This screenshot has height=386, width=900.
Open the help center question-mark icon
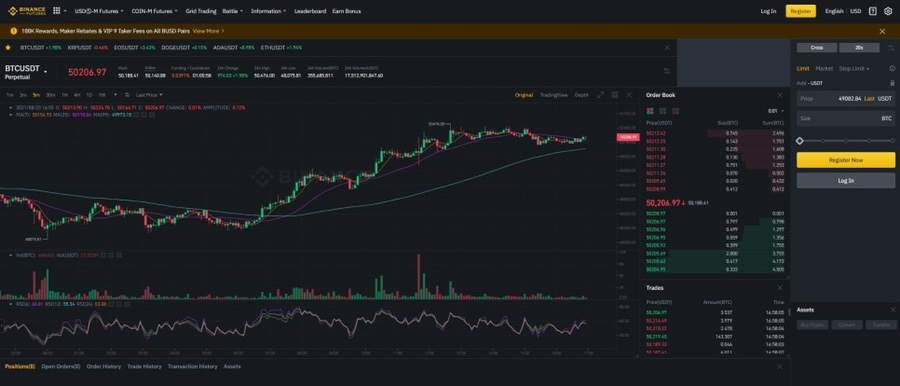click(x=872, y=11)
